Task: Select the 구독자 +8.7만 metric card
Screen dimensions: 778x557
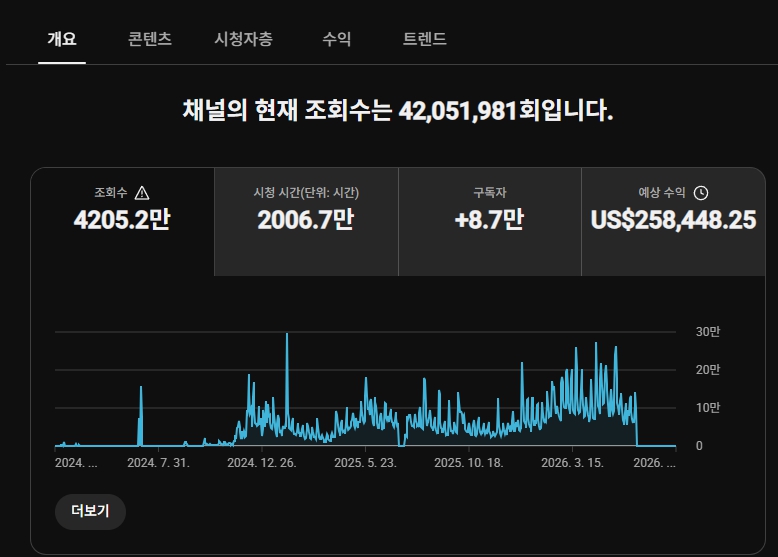Action: click(490, 222)
